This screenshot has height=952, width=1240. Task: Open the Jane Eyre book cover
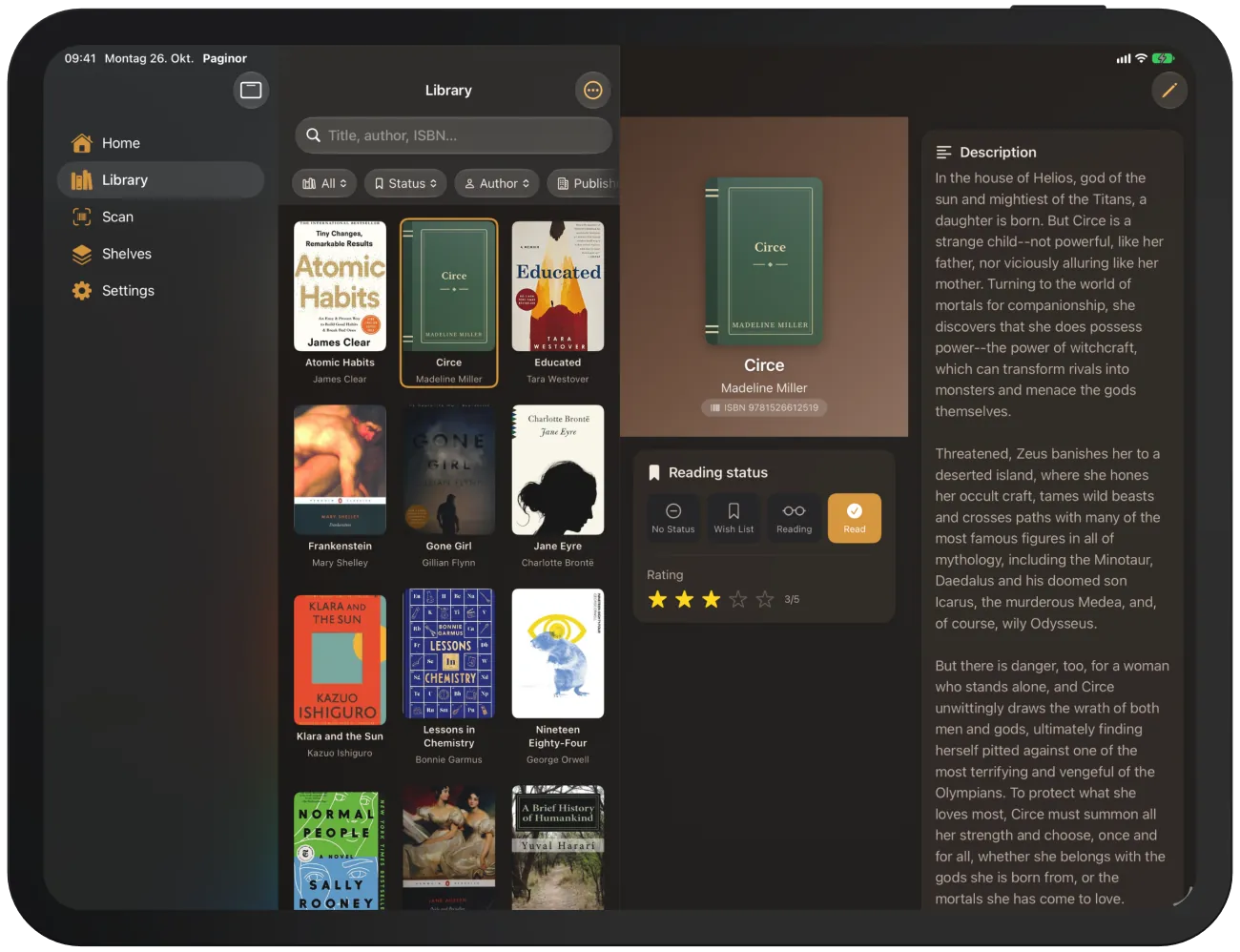coord(558,470)
